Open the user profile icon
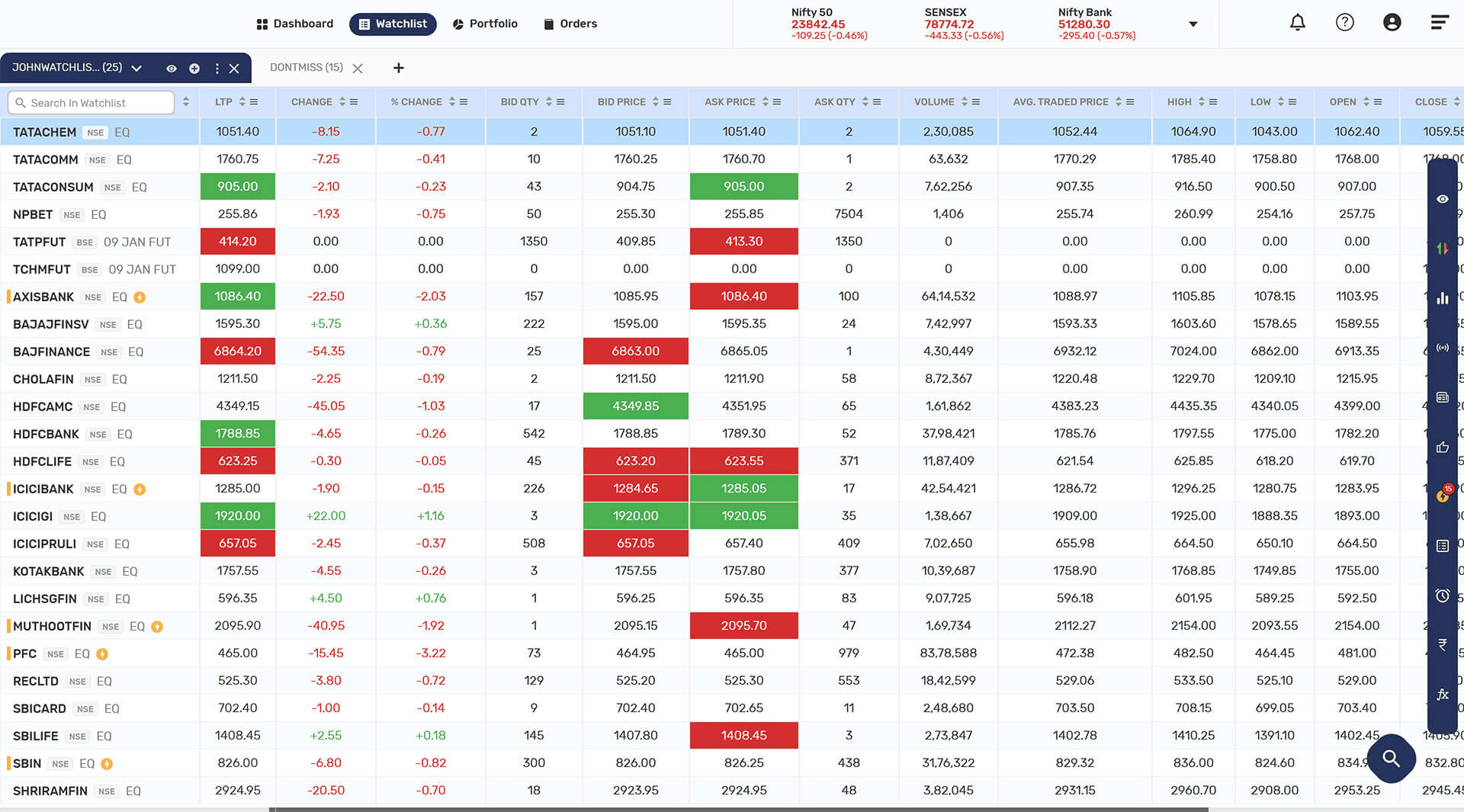The width and height of the screenshot is (1464, 812). (1392, 23)
